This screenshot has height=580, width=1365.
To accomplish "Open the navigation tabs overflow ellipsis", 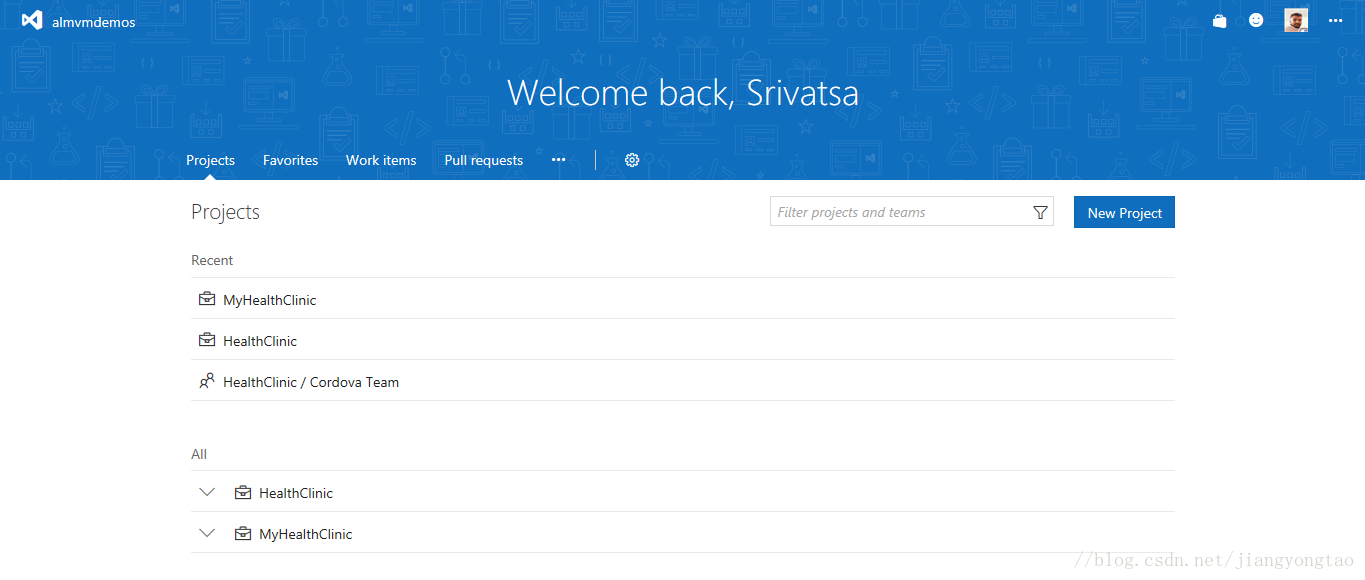I will 558,159.
